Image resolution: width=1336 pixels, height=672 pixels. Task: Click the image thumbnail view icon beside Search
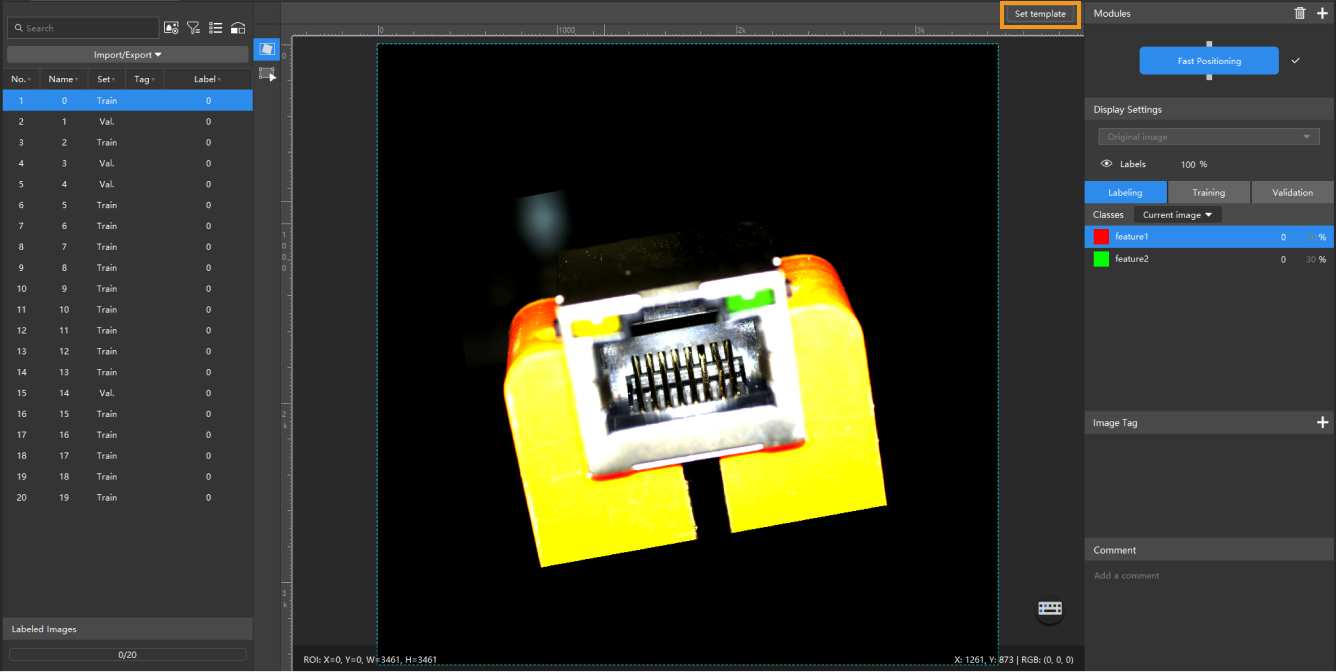(171, 27)
